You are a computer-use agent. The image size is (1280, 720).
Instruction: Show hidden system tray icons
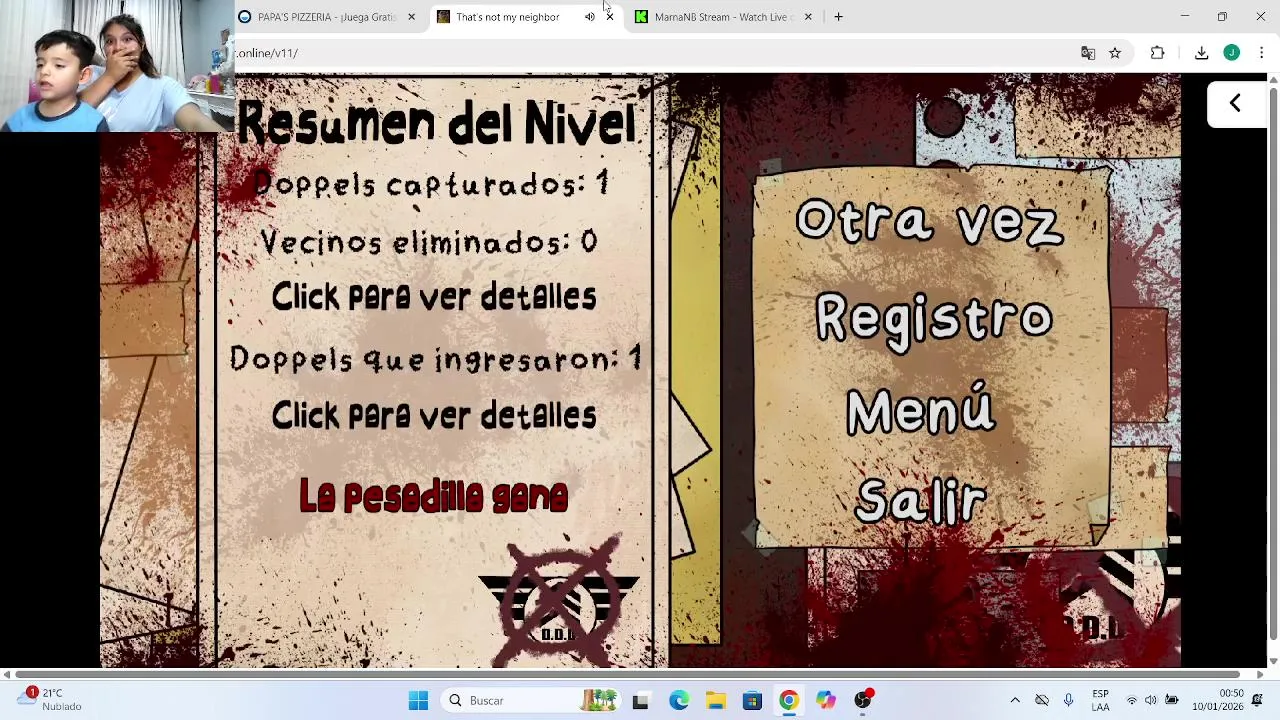1015,700
